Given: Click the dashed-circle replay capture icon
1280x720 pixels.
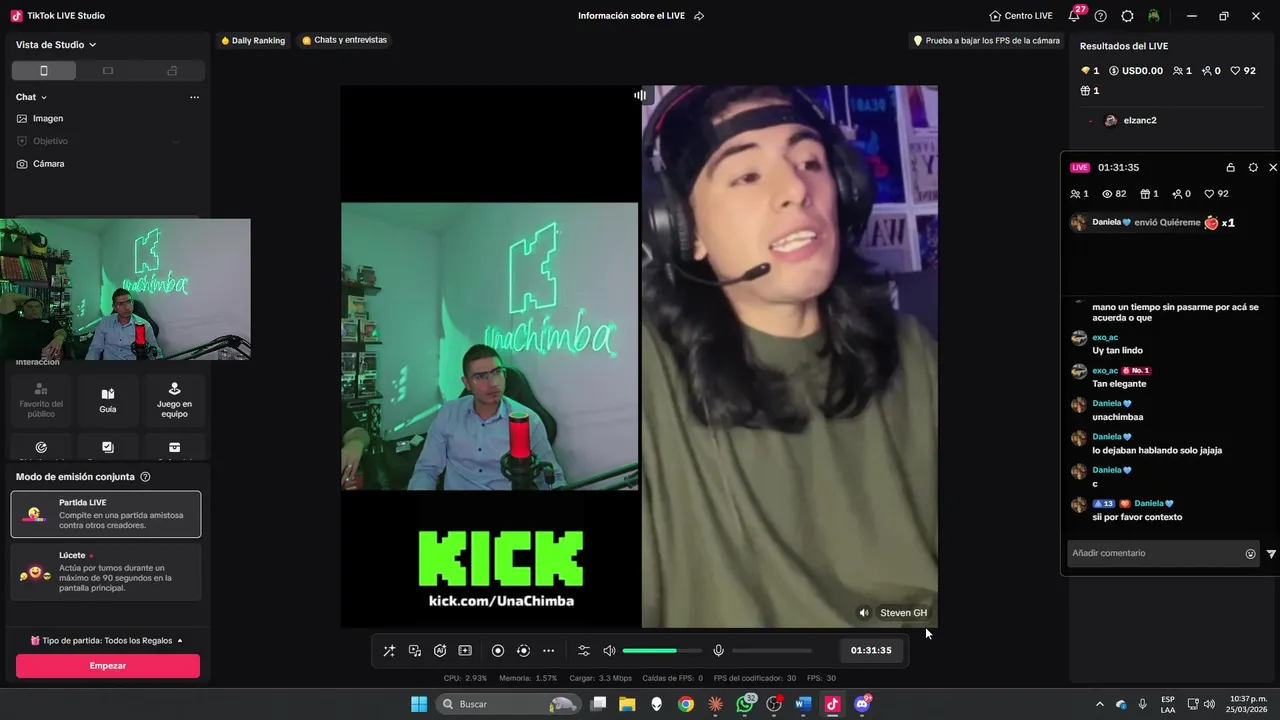Looking at the screenshot, I should pyautogui.click(x=523, y=651).
